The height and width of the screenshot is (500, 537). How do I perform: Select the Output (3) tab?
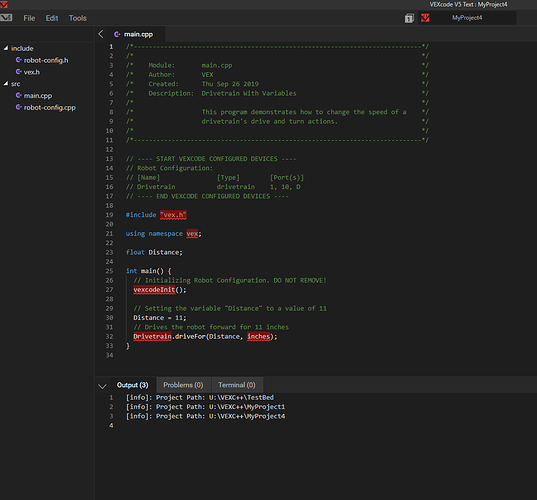pyautogui.click(x=133, y=385)
